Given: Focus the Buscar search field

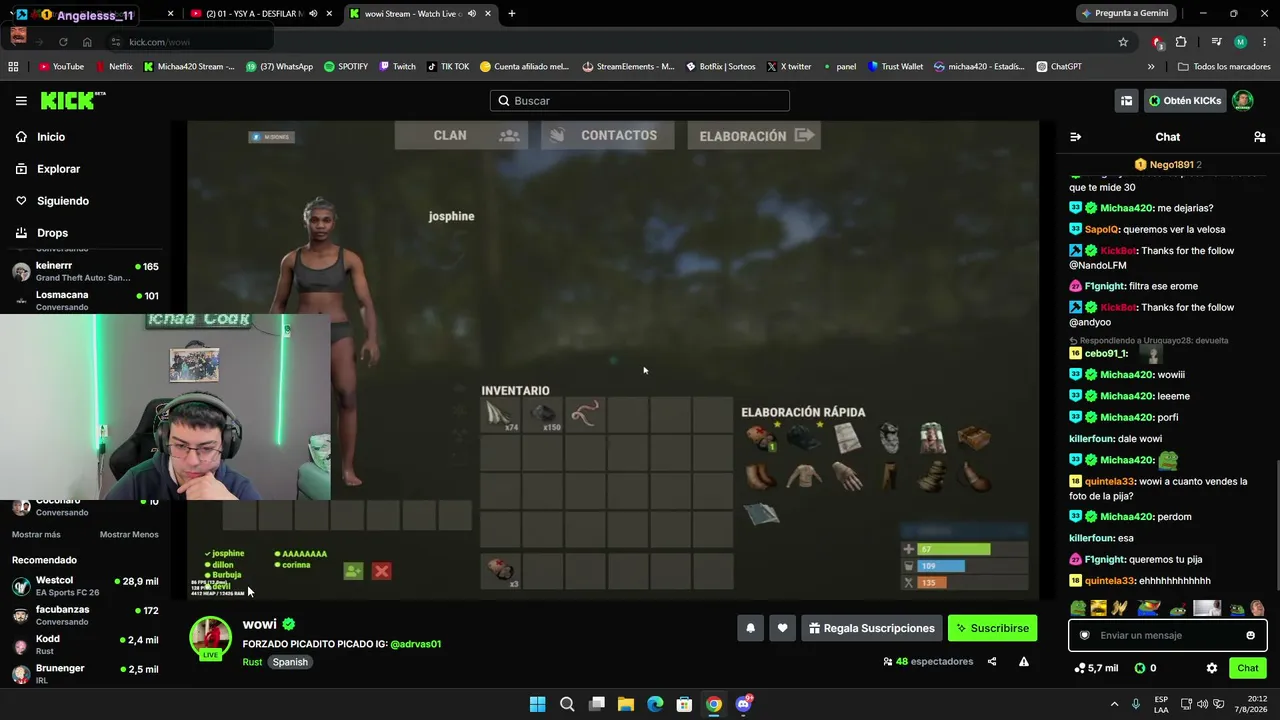Looking at the screenshot, I should [640, 101].
